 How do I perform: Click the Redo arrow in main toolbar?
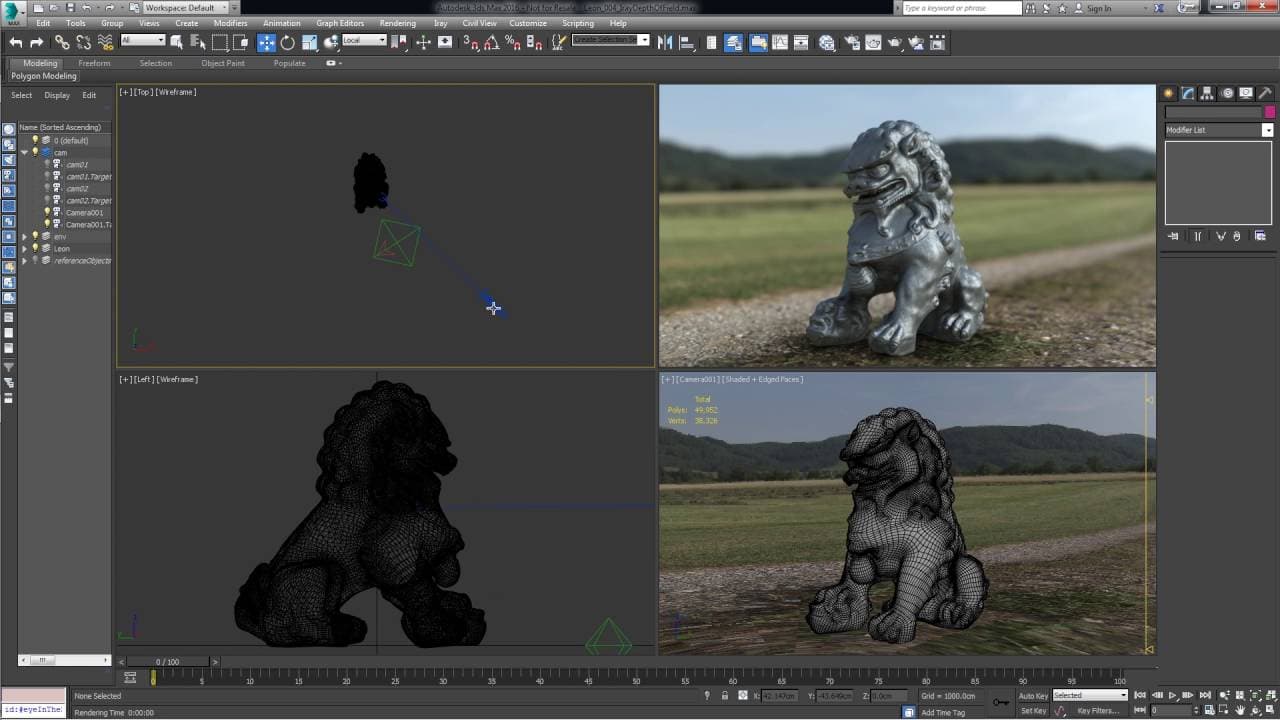tap(37, 42)
